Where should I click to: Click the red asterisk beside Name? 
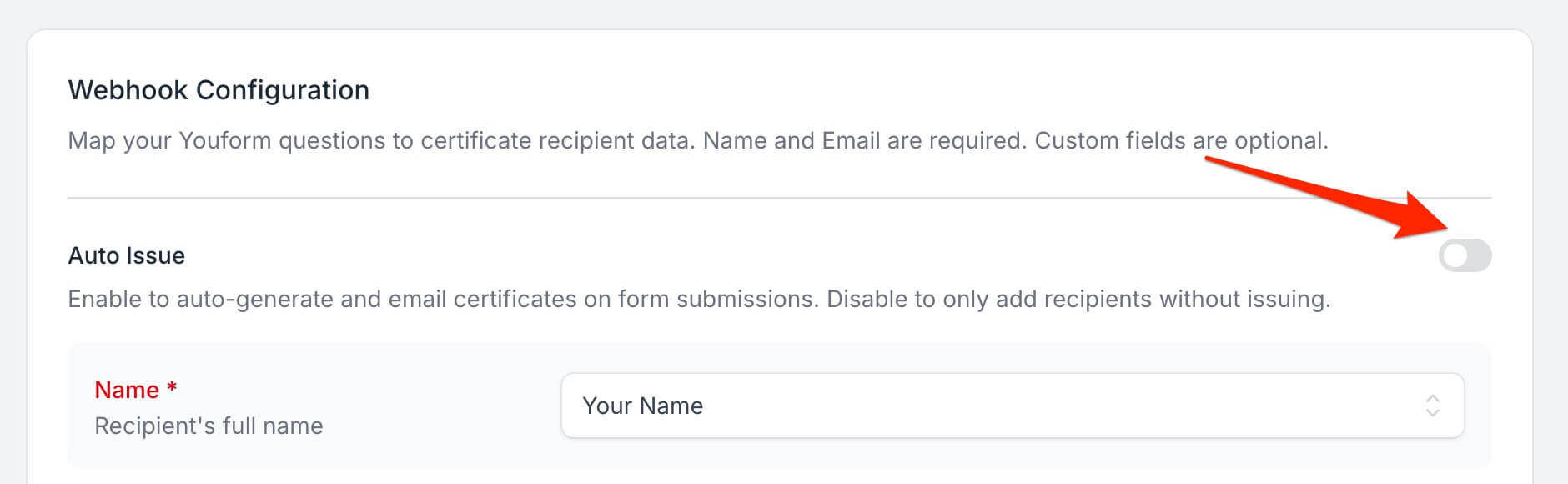(x=172, y=386)
